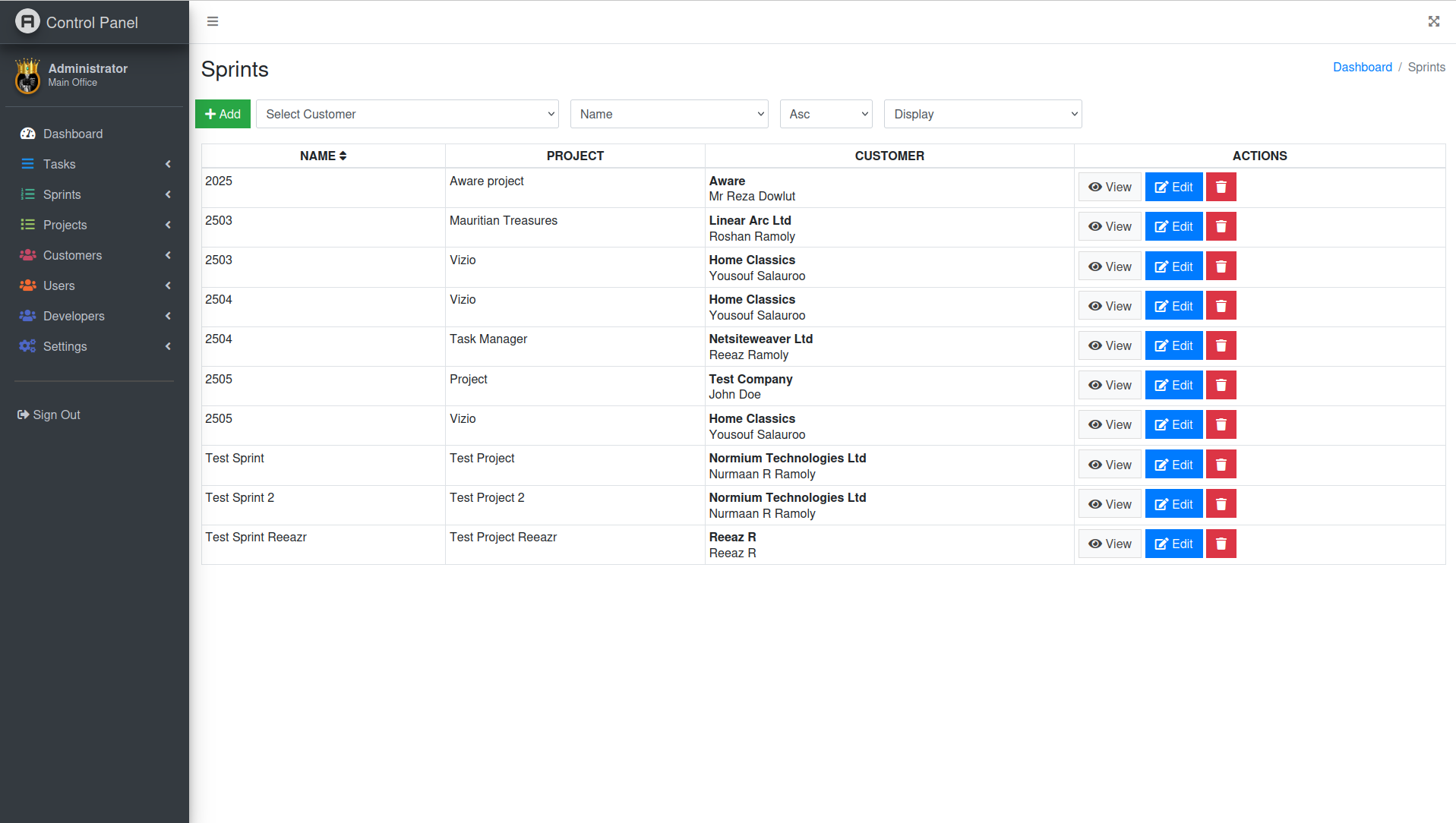The height and width of the screenshot is (823, 1456).
Task: View the Test Sprint row
Action: coord(1110,465)
